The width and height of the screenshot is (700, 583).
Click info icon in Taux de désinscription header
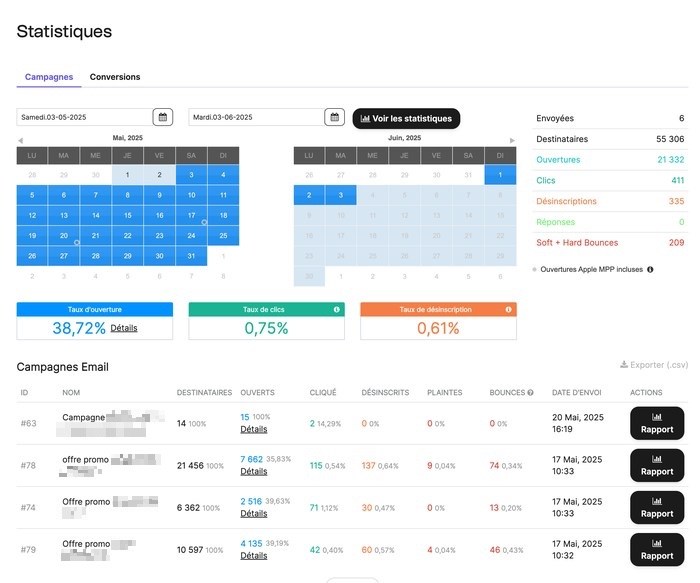tap(508, 309)
